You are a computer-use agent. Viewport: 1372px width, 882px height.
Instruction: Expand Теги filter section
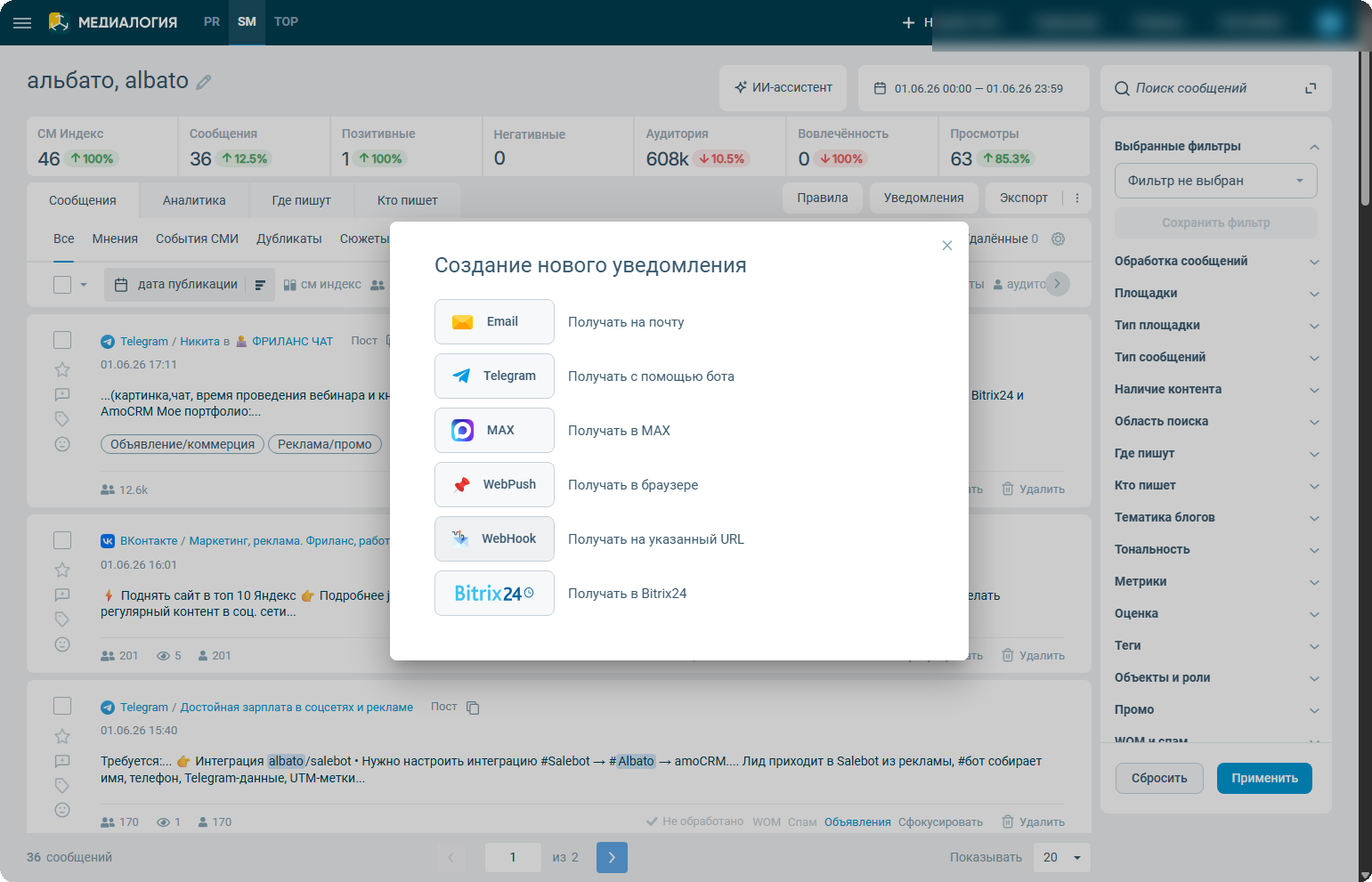pyautogui.click(x=1216, y=645)
